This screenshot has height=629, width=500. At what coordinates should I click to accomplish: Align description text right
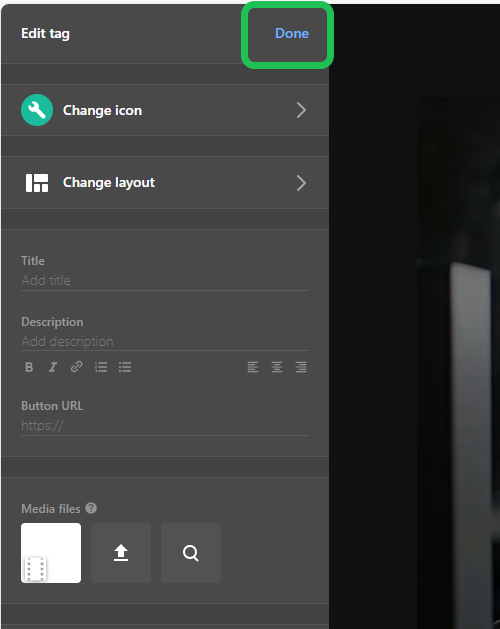coord(301,367)
